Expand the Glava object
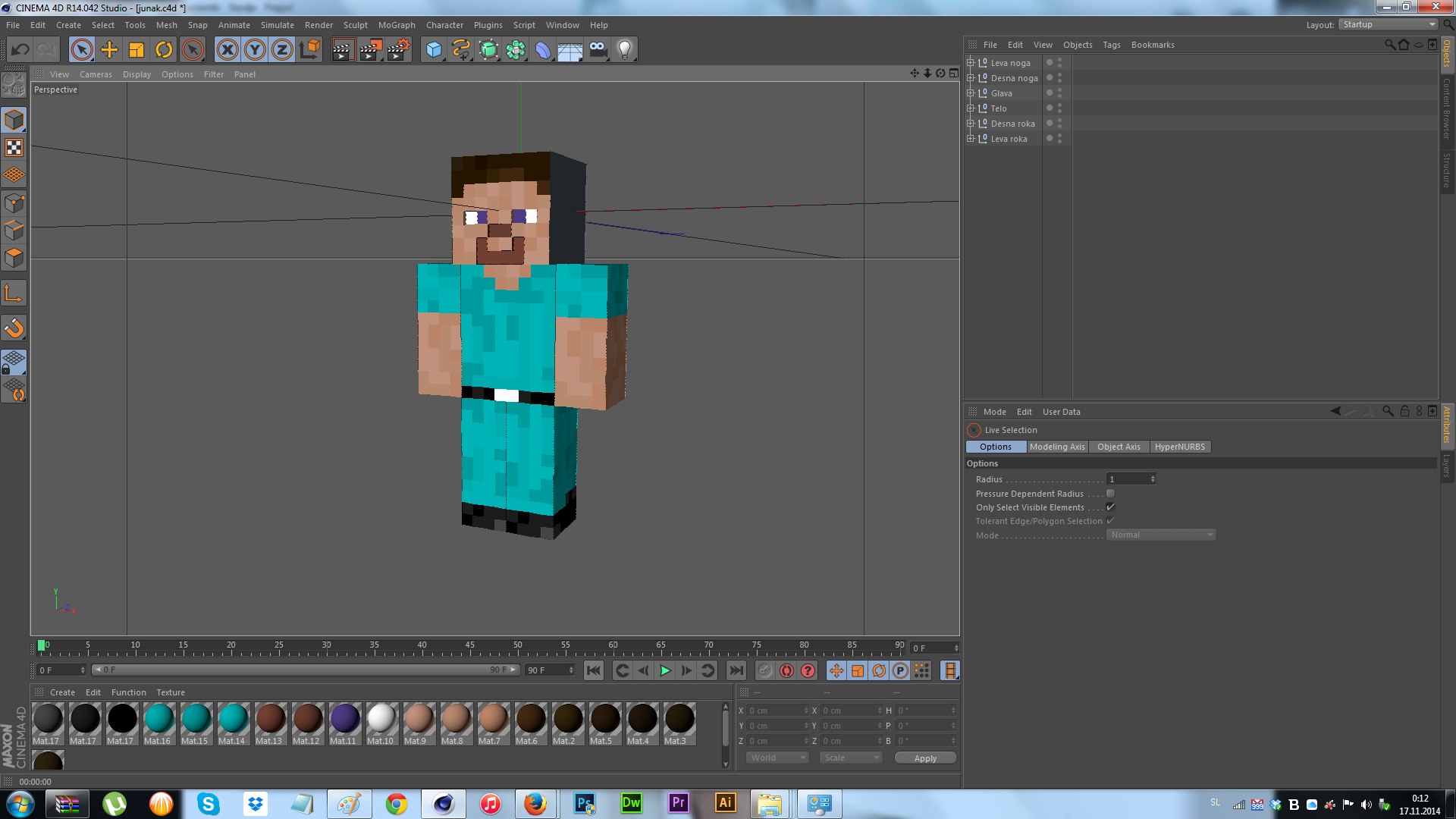This screenshot has height=819, width=1456. [970, 93]
